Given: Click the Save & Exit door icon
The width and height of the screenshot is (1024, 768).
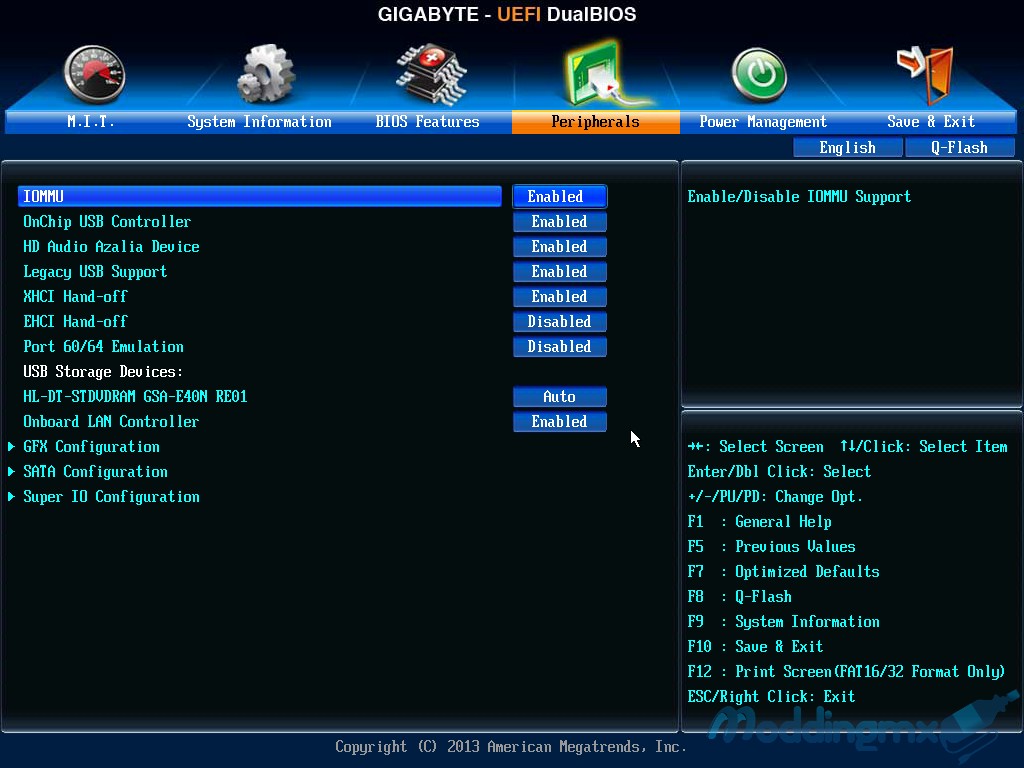Looking at the screenshot, I should [927, 75].
